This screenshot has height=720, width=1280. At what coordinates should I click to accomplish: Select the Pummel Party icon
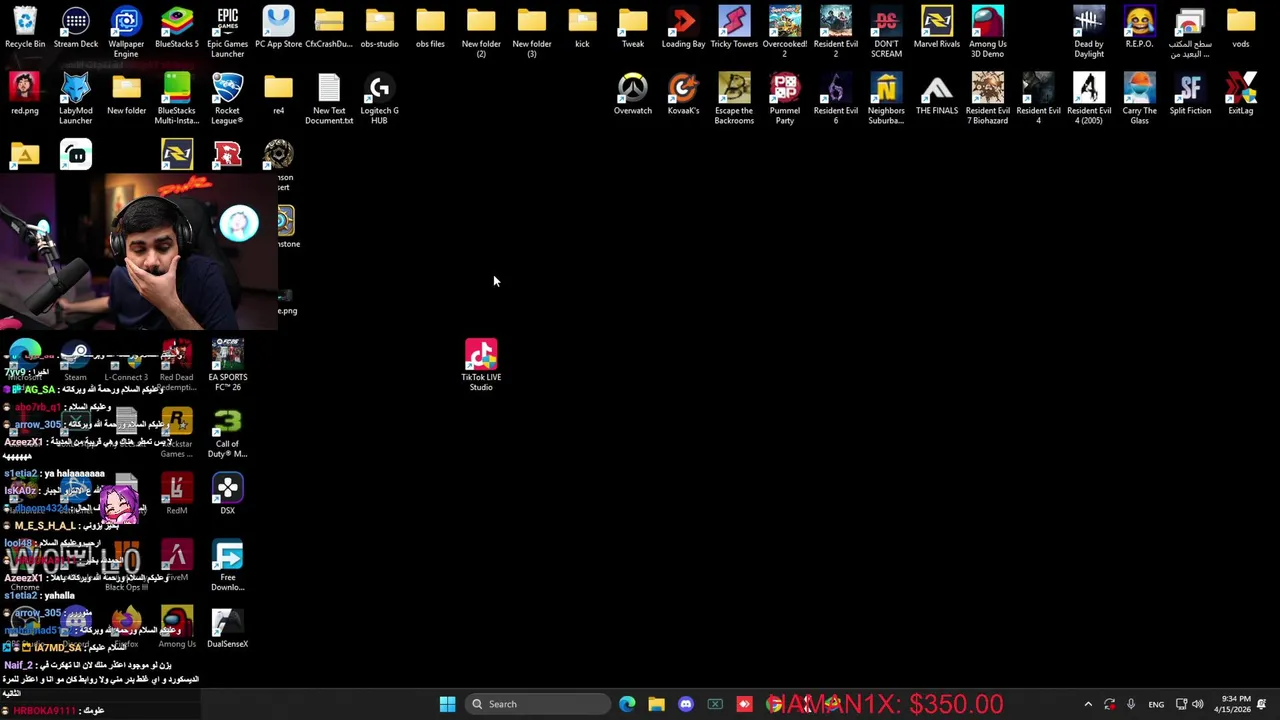tap(785, 98)
